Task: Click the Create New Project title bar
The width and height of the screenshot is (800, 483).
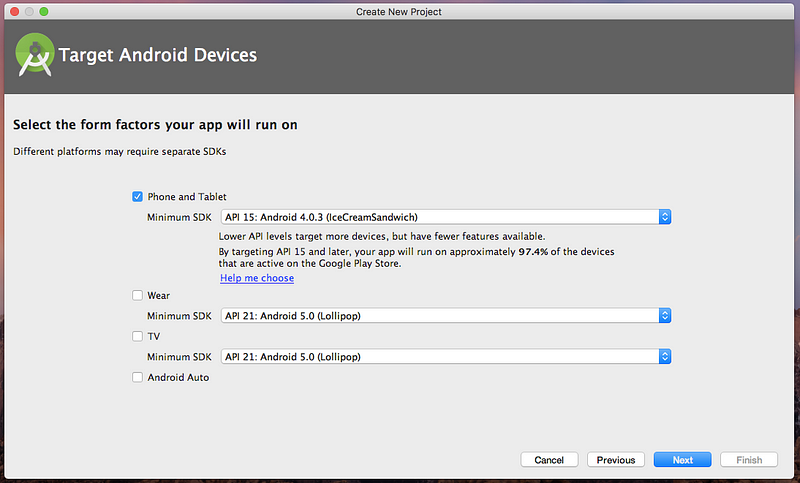Action: (399, 11)
